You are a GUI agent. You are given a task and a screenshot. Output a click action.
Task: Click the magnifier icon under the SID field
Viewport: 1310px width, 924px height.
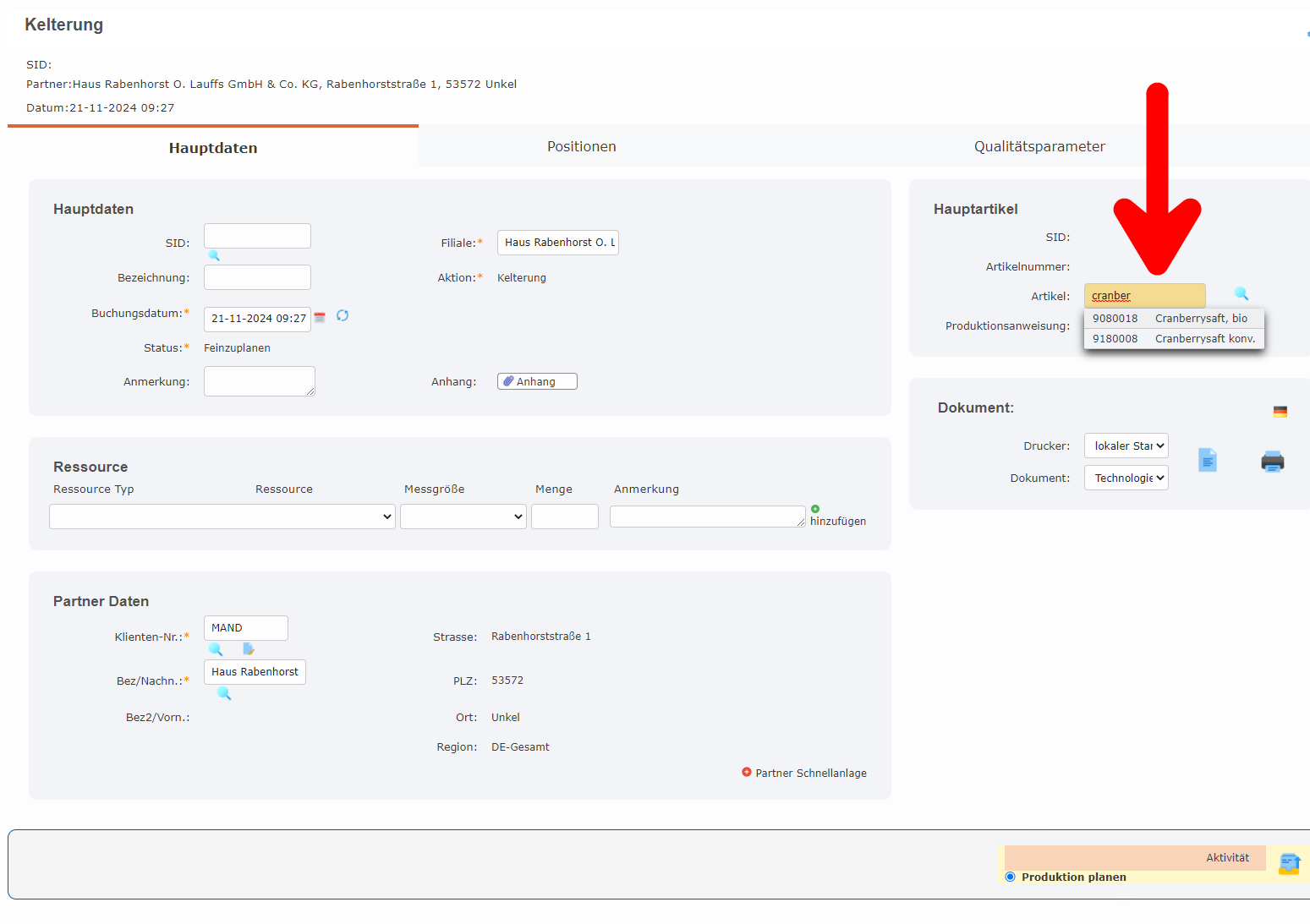pos(214,255)
